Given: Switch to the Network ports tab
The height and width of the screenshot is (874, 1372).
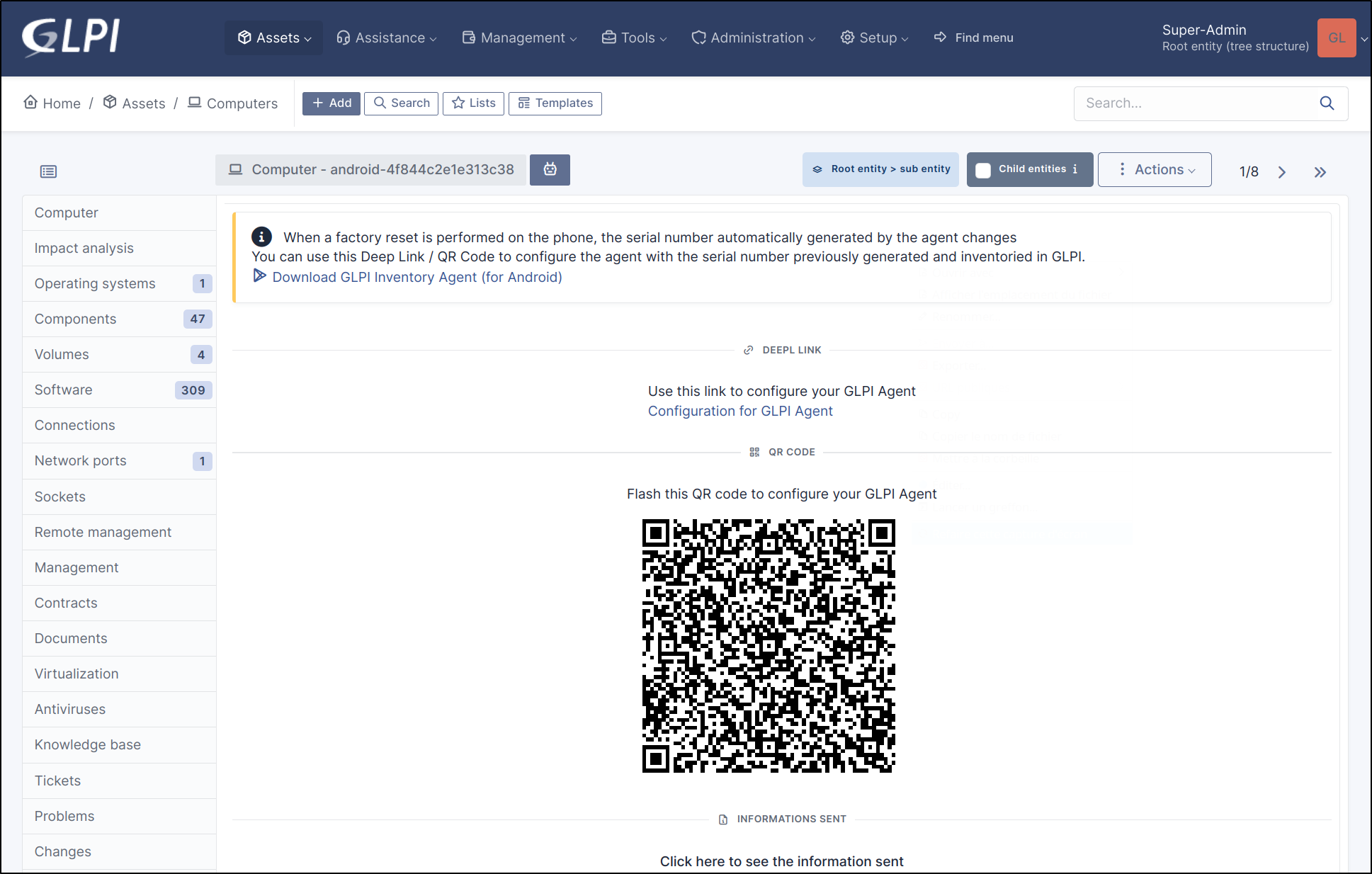Looking at the screenshot, I should coord(81,460).
